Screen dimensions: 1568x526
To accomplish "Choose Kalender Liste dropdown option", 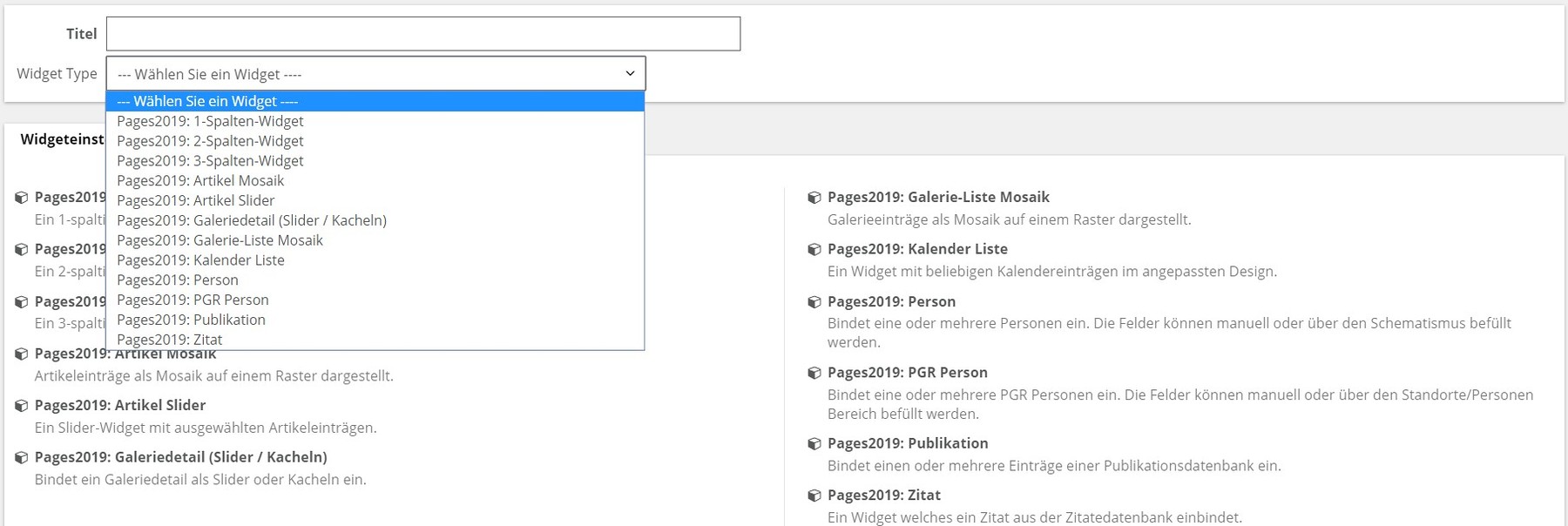I will click(x=200, y=260).
